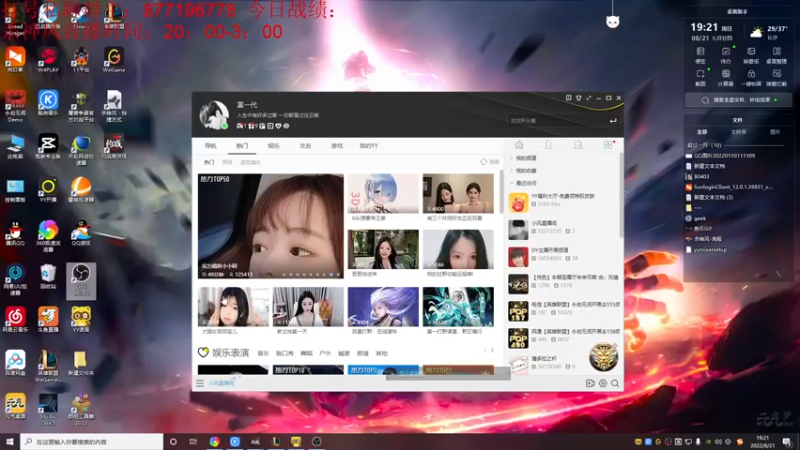Open the 小风直播间 recent channel
The height and width of the screenshot is (450, 800).
[x=563, y=228]
